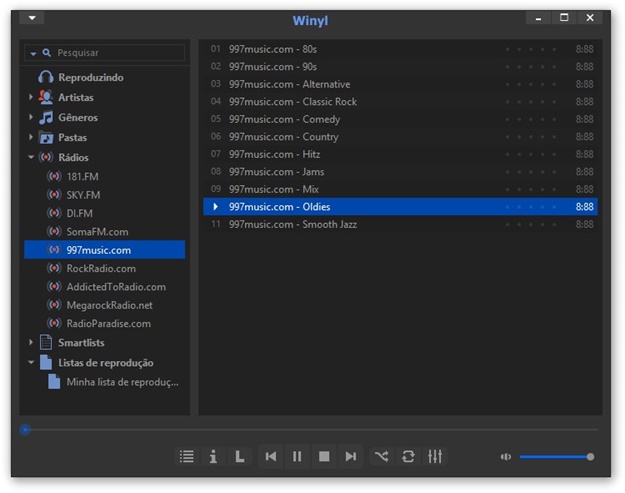This screenshot has width=625, height=493.
Task: Mute audio with the speaker icon
Action: 506,457
